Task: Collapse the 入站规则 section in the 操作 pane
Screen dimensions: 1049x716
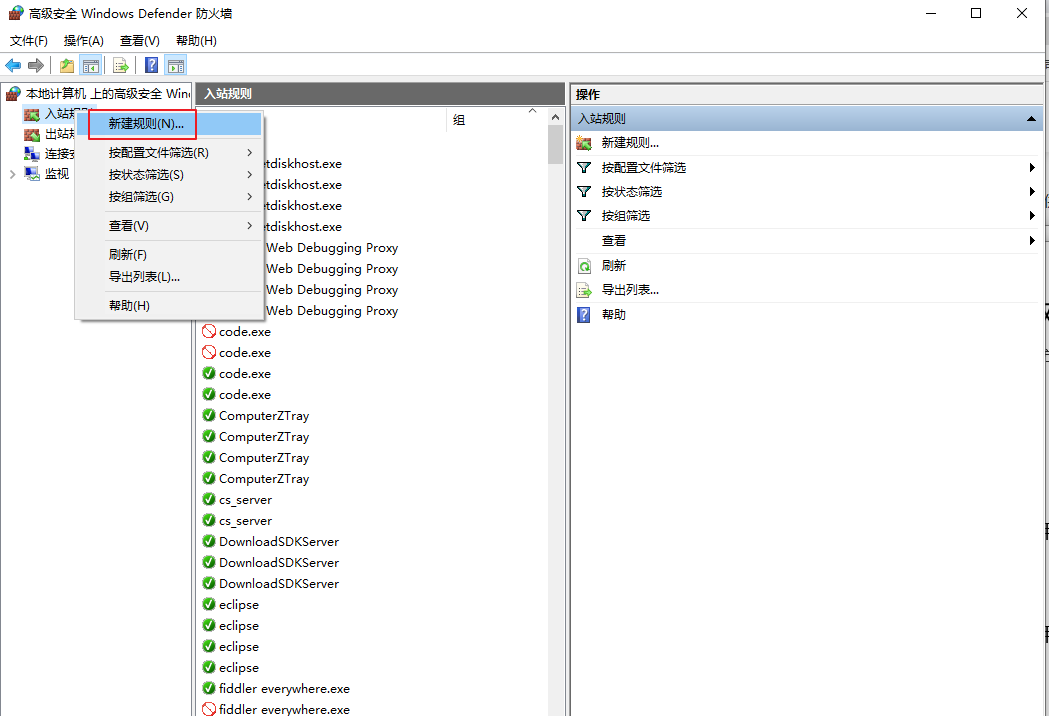Action: click(x=1031, y=119)
